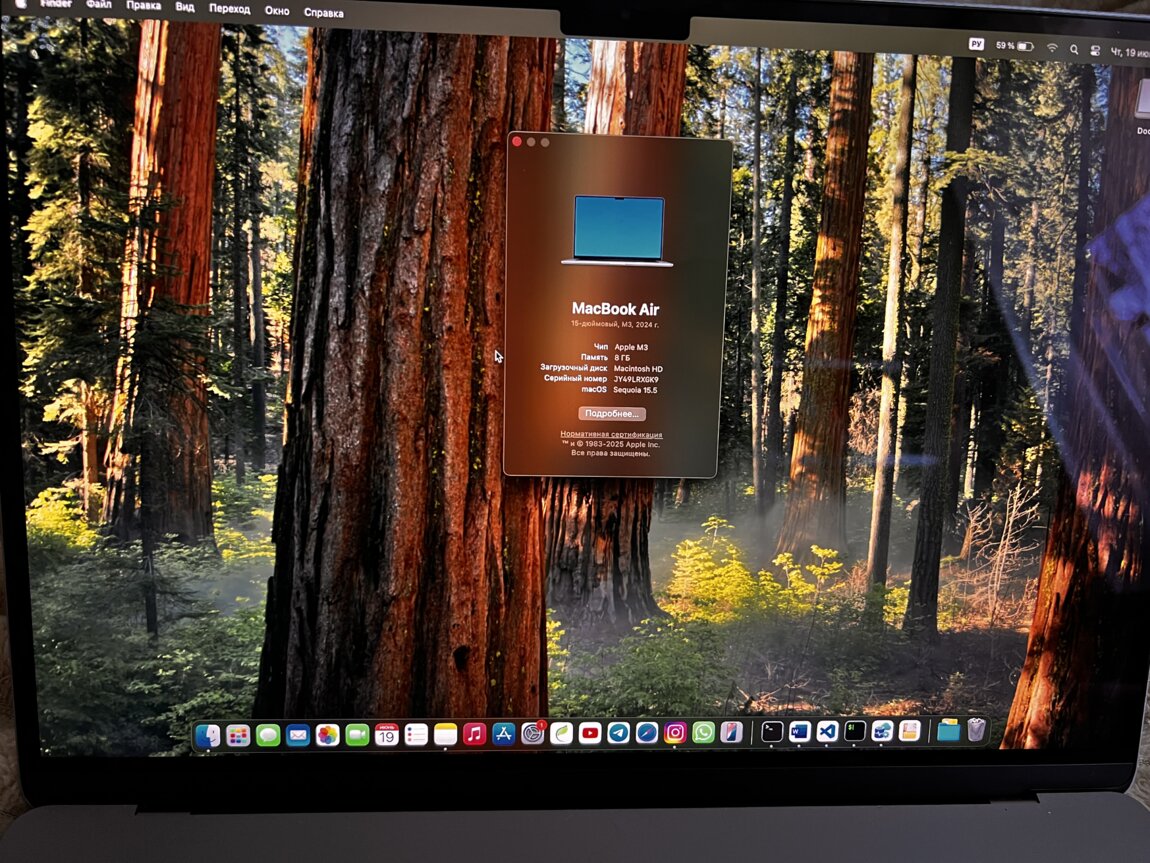Open Terminal from the Dock
The height and width of the screenshot is (863, 1150).
click(772, 731)
